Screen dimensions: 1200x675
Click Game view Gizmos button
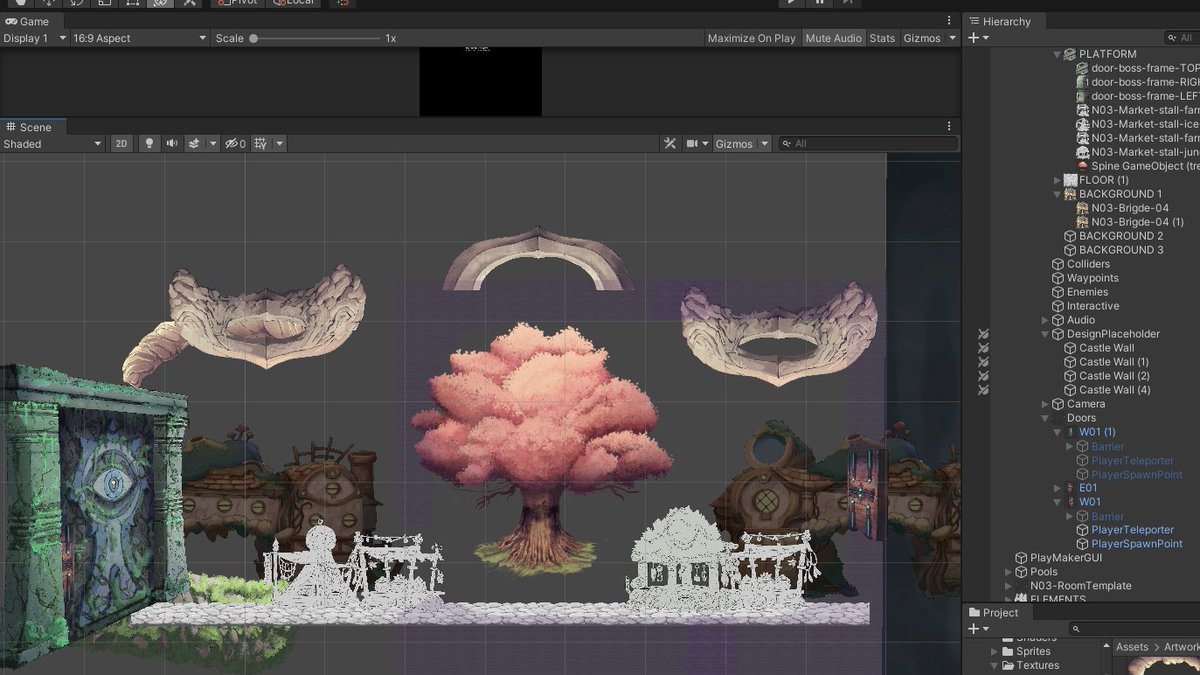coord(922,38)
